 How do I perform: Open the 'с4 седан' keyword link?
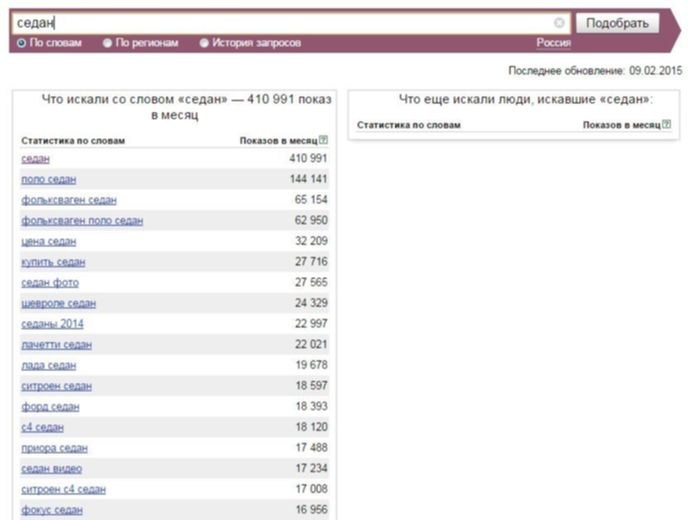coord(43,427)
